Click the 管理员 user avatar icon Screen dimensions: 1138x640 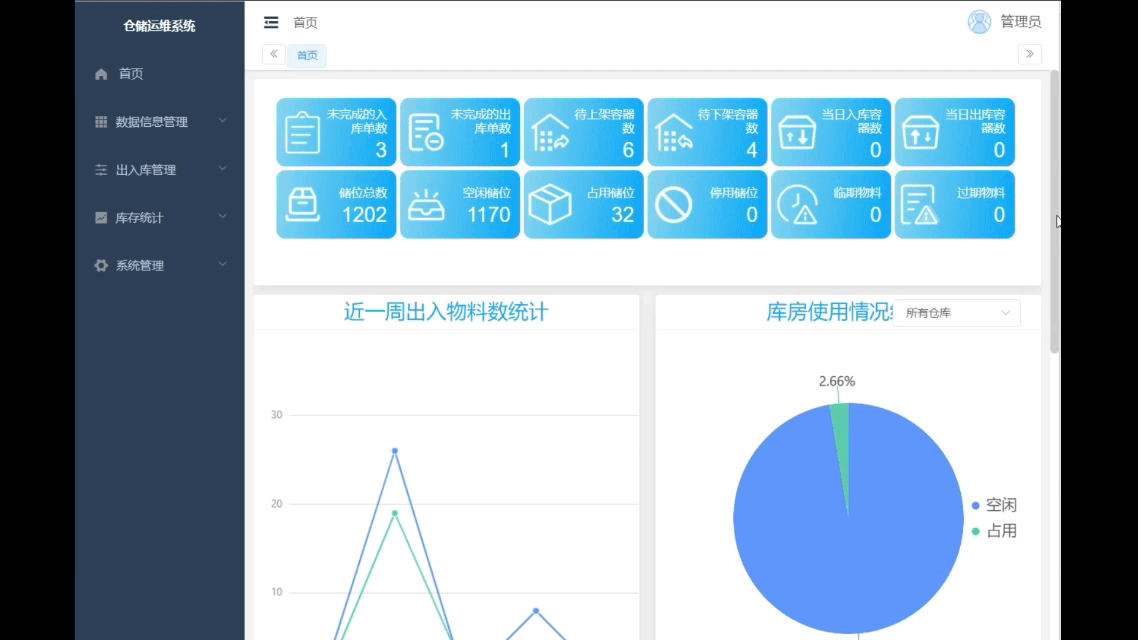979,22
